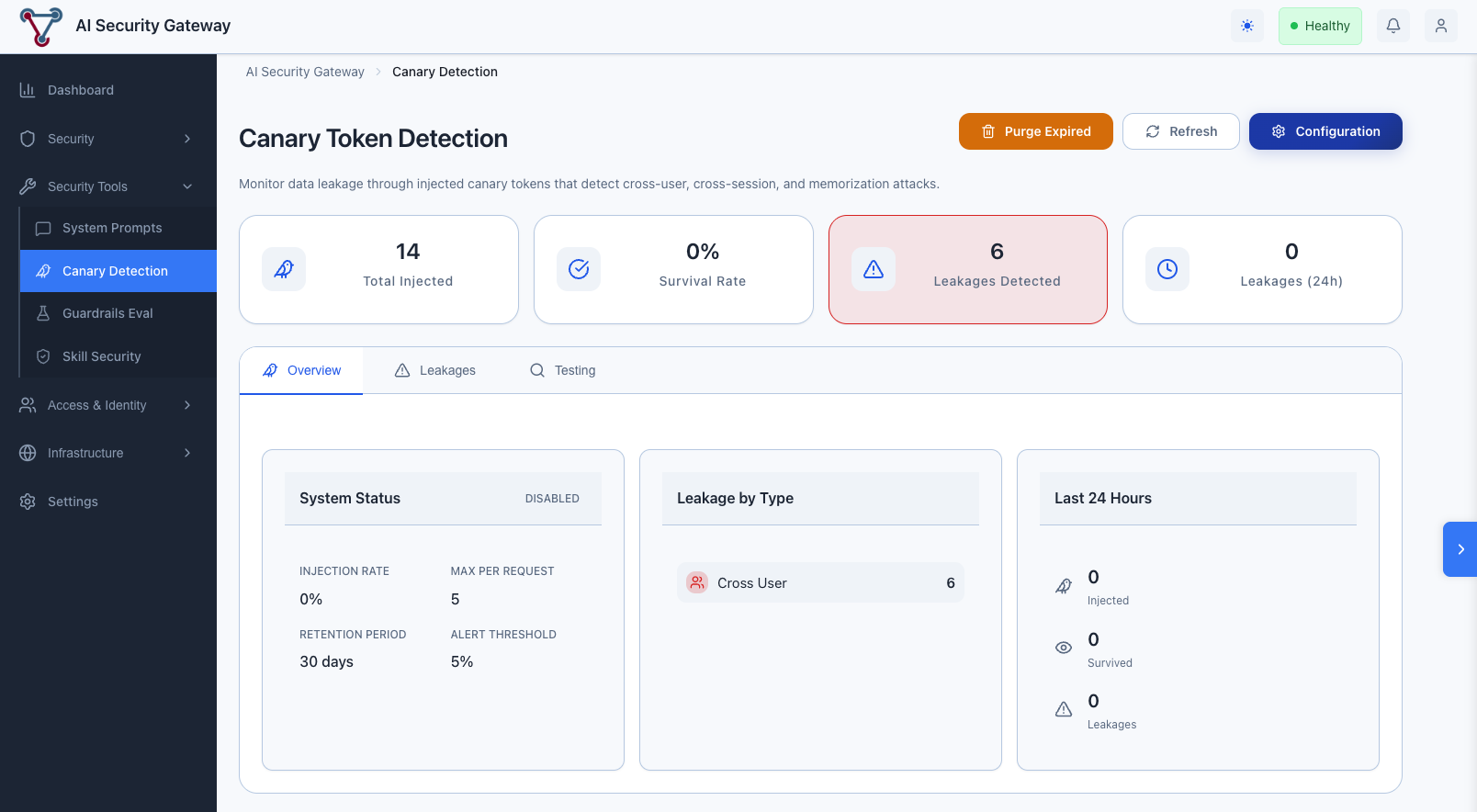Click the AI Security Gateway logo icon
The height and width of the screenshot is (812, 1477).
[41, 27]
